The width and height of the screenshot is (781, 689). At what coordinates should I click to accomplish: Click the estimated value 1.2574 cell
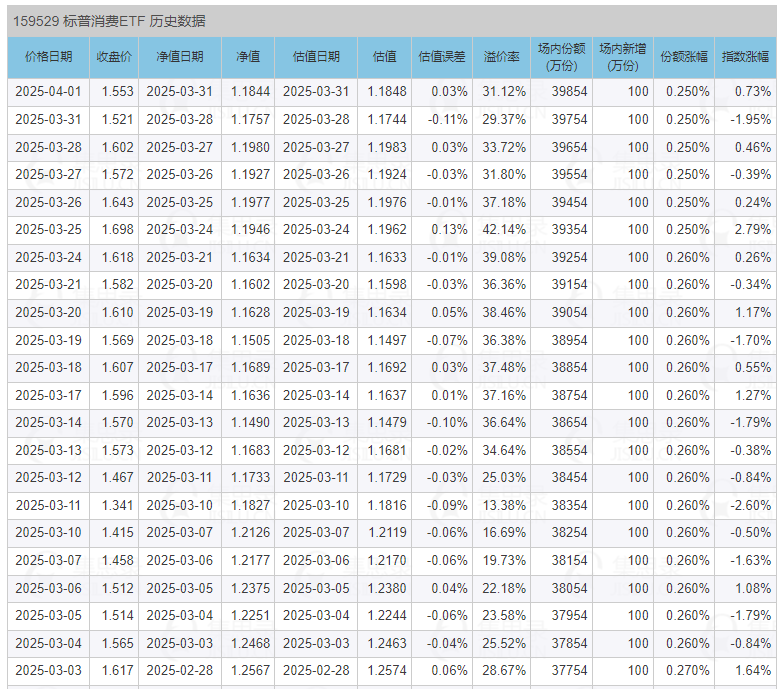point(387,669)
